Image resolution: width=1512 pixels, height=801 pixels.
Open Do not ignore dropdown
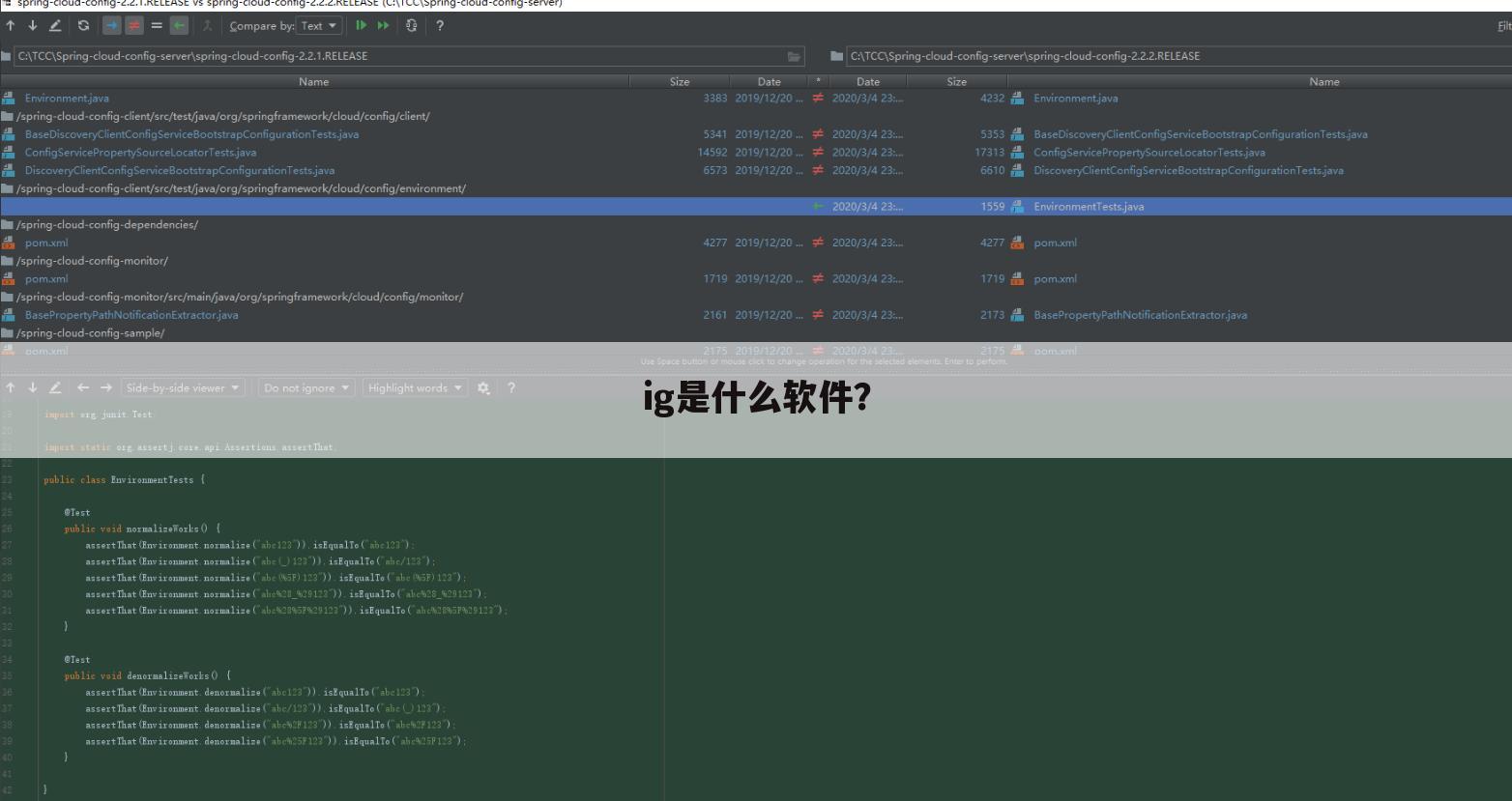coord(306,388)
